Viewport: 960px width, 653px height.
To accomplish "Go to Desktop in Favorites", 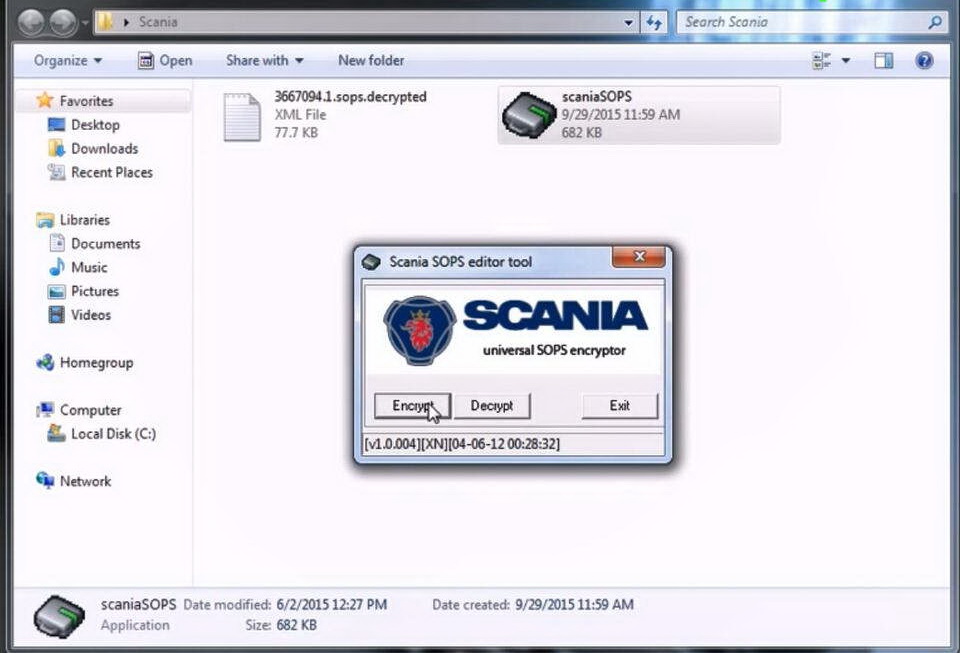I will click(96, 125).
